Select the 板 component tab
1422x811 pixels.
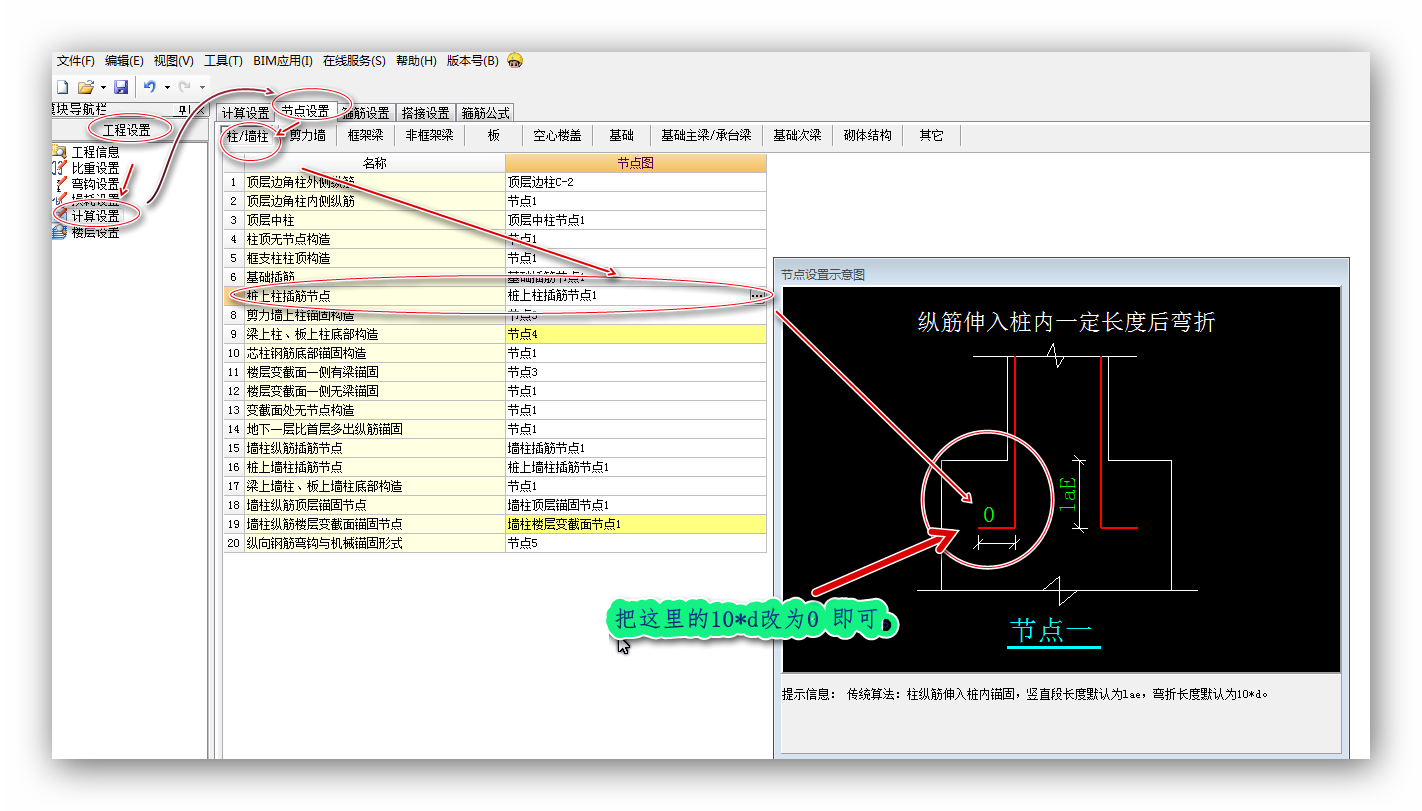494,136
